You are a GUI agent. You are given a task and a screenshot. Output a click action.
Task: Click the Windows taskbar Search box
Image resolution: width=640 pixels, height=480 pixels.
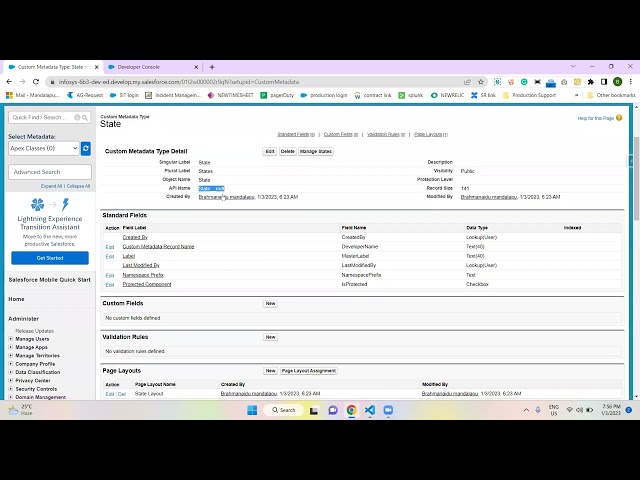(x=284, y=410)
